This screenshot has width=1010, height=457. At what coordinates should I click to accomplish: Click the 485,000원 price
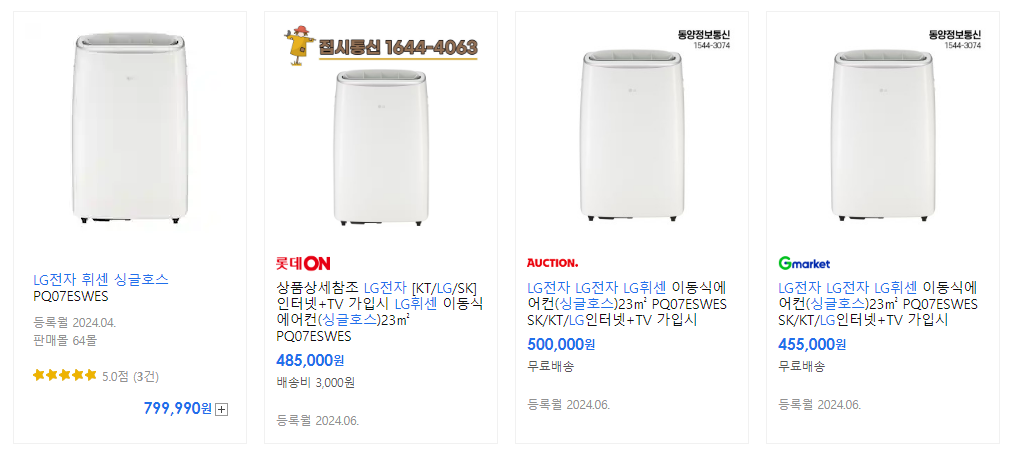[x=310, y=360]
